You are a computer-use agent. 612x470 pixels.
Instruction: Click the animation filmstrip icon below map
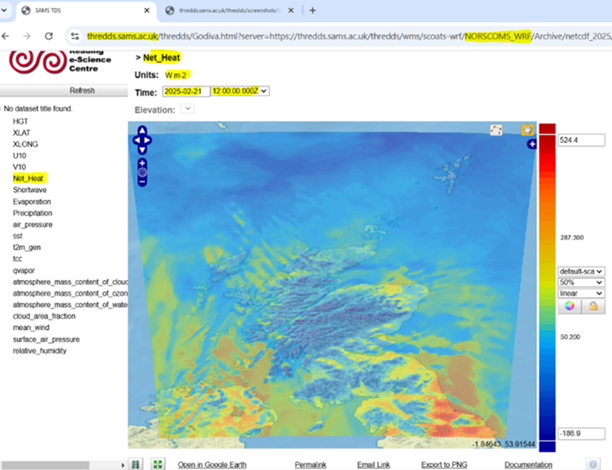(x=136, y=464)
